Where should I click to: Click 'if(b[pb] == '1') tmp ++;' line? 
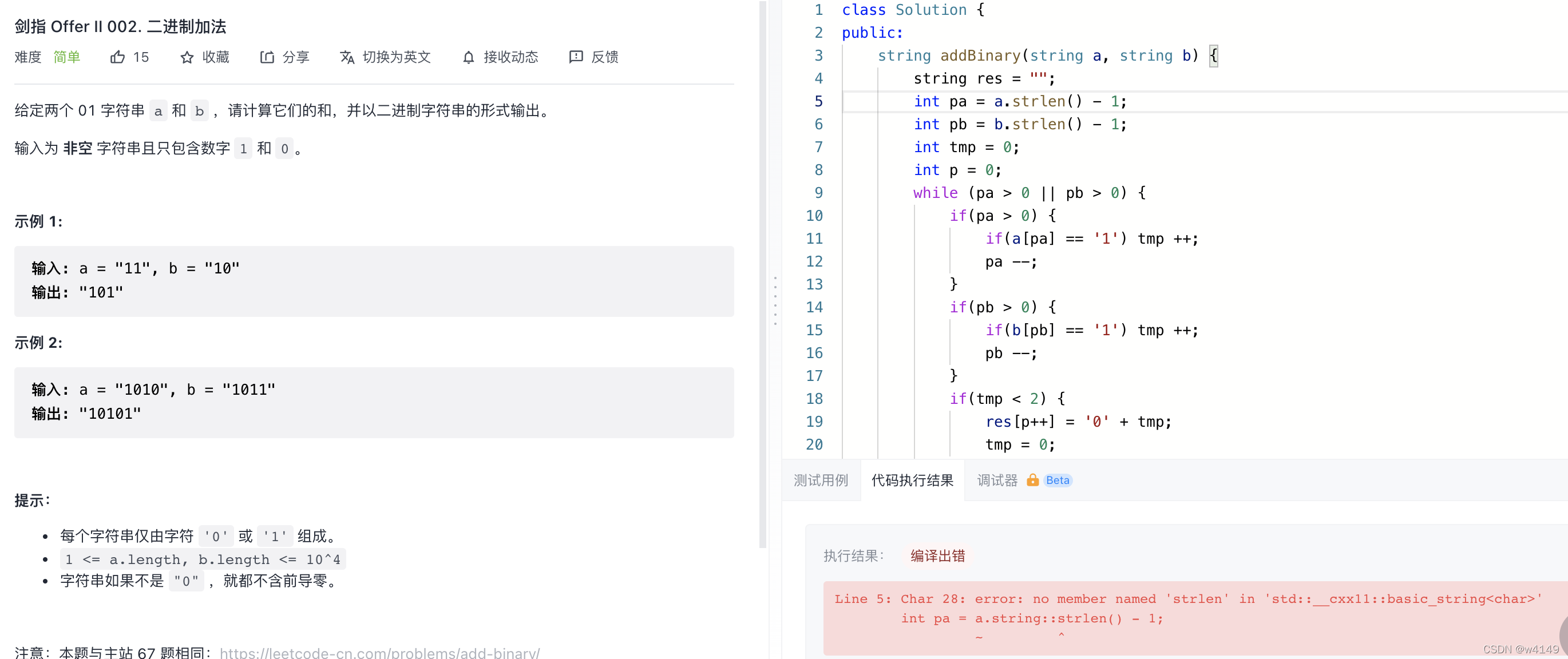point(1091,330)
